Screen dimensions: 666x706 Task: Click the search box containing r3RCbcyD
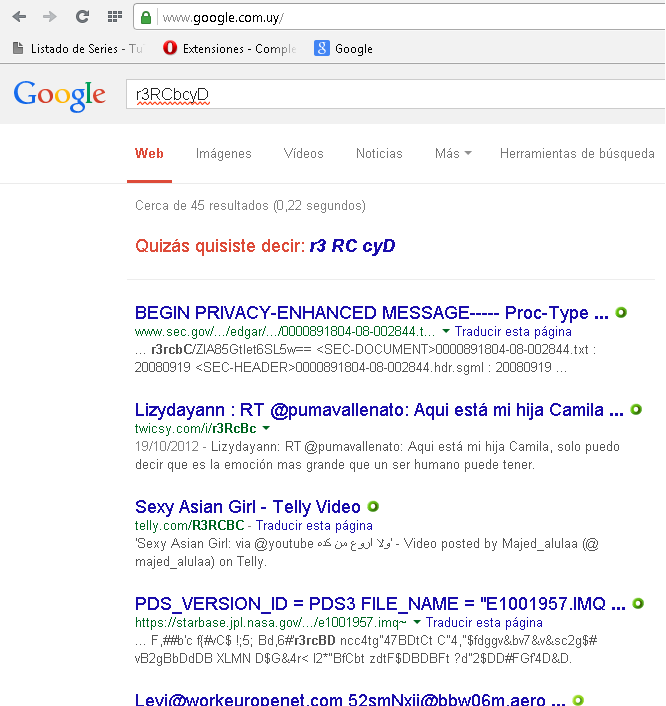click(x=395, y=94)
